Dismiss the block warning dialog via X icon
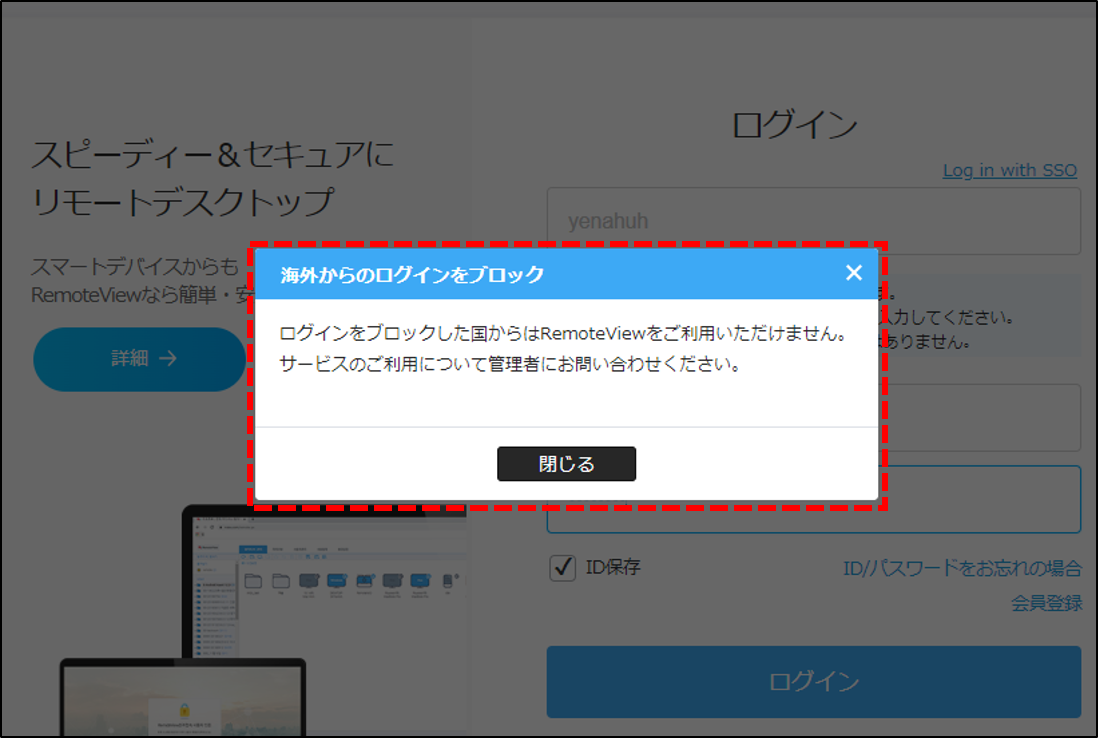Image resolution: width=1098 pixels, height=738 pixels. [x=854, y=272]
